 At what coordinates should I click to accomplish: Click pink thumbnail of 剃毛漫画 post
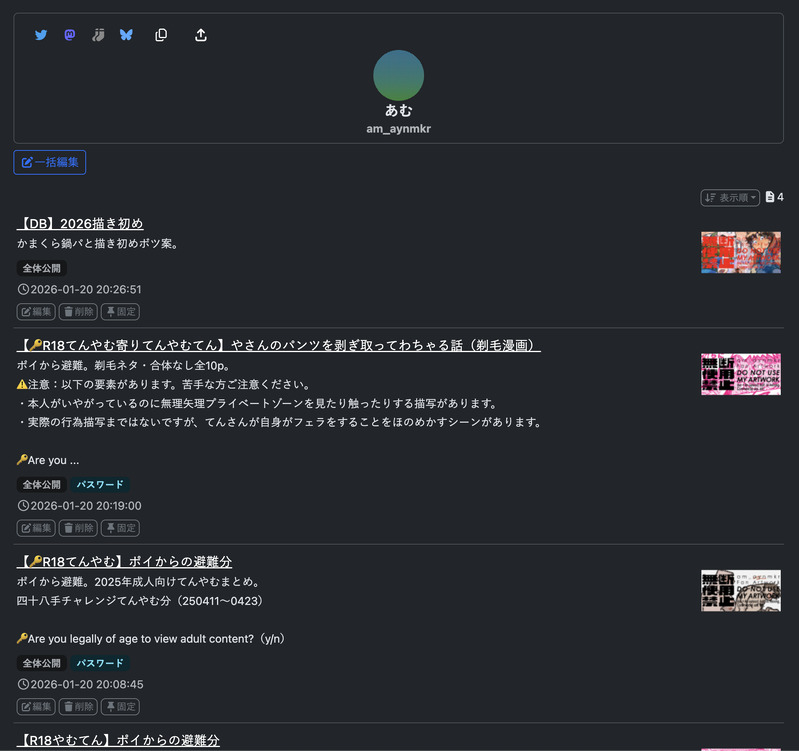pyautogui.click(x=740, y=374)
